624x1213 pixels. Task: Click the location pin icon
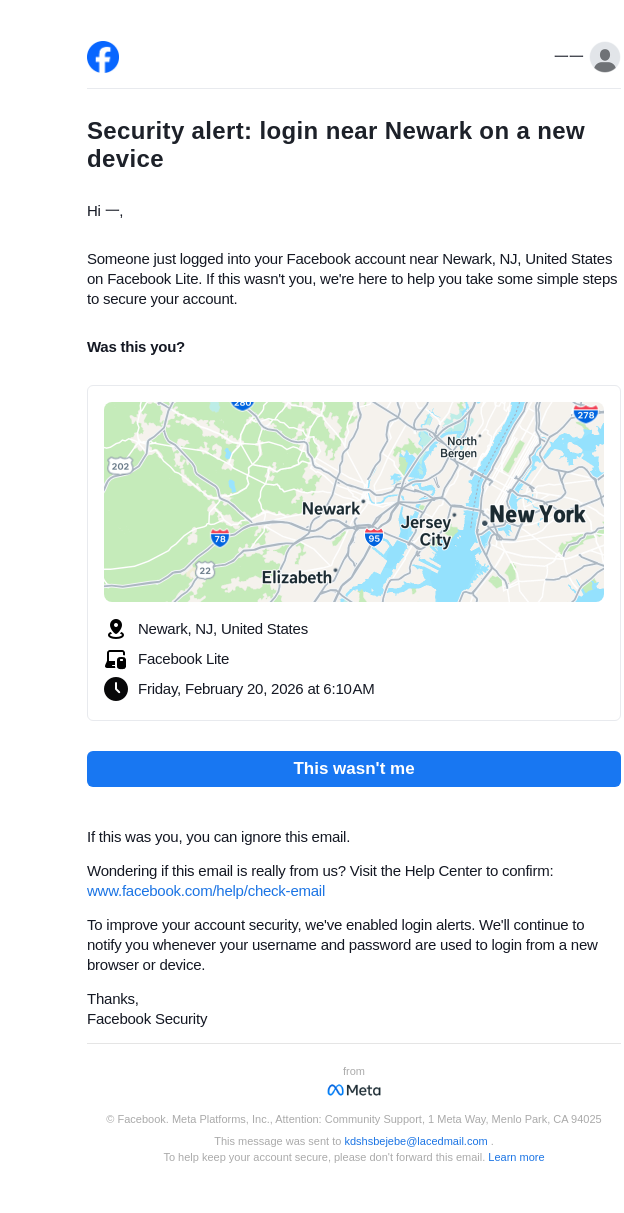[x=116, y=629]
